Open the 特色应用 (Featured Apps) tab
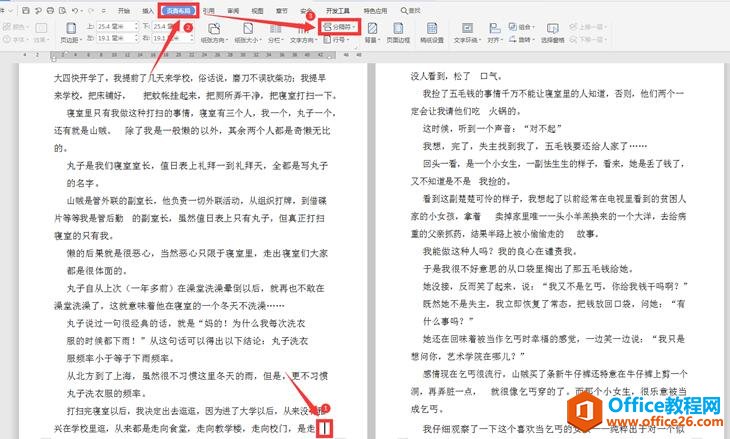Screen dimensions: 730x439 pos(375,11)
